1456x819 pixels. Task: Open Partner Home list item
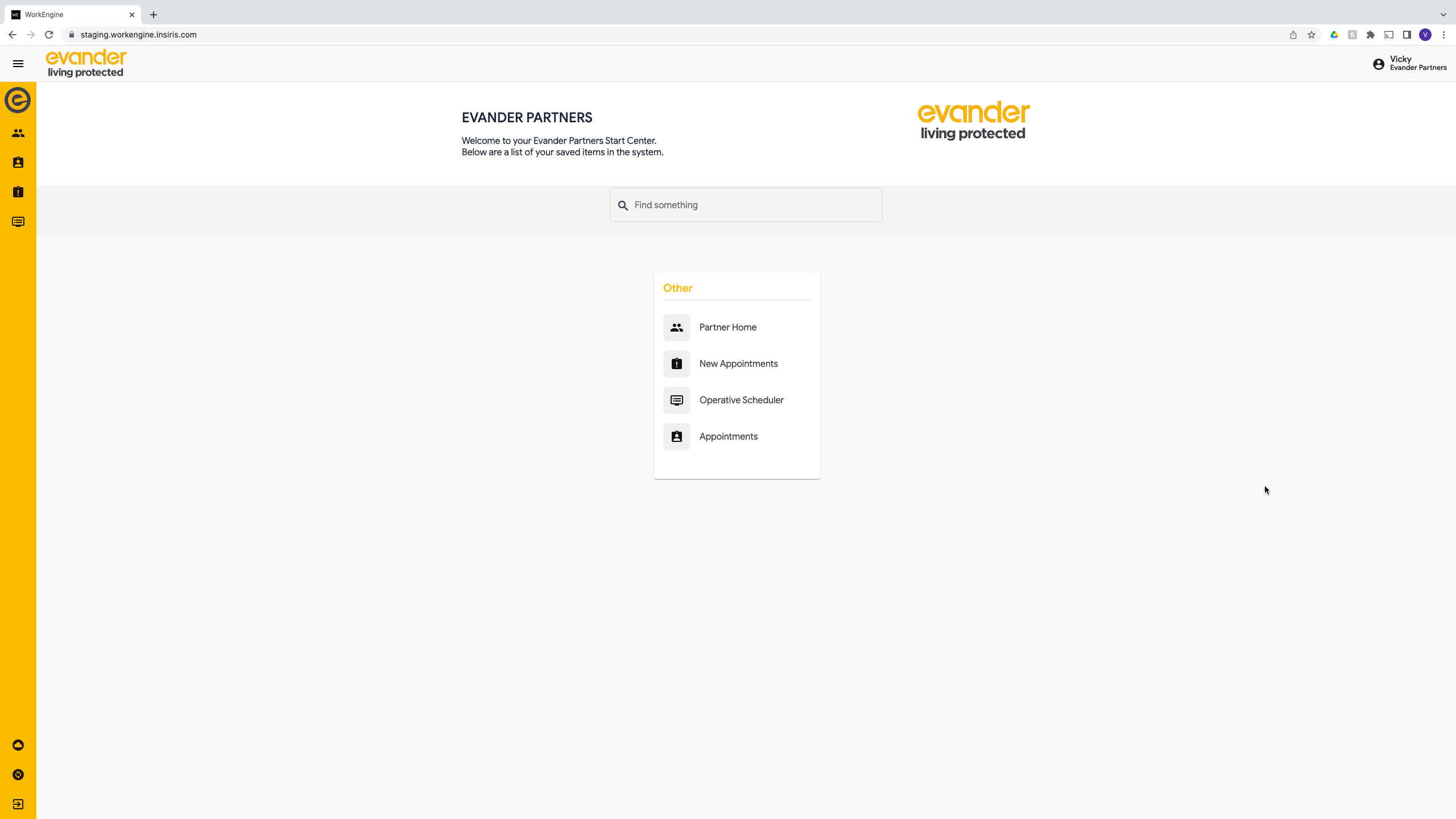(x=727, y=328)
